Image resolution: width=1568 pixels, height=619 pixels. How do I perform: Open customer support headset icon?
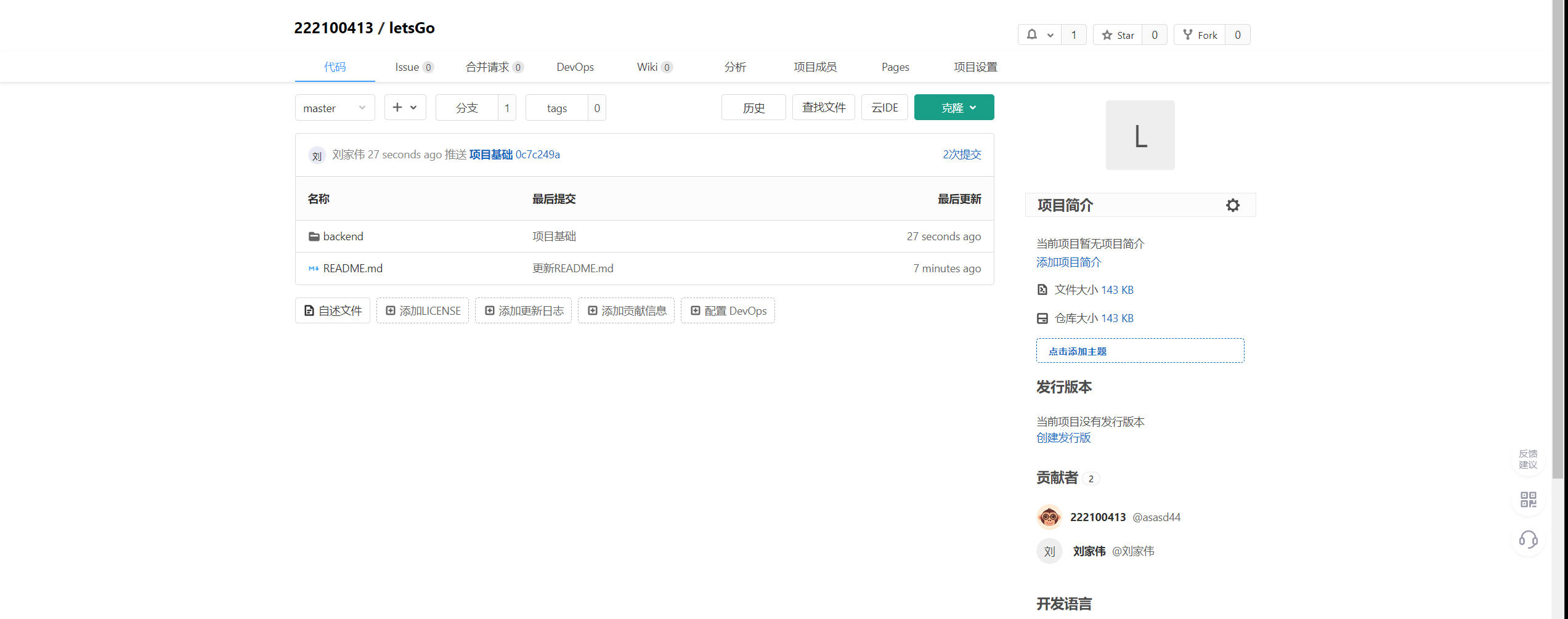point(1528,540)
